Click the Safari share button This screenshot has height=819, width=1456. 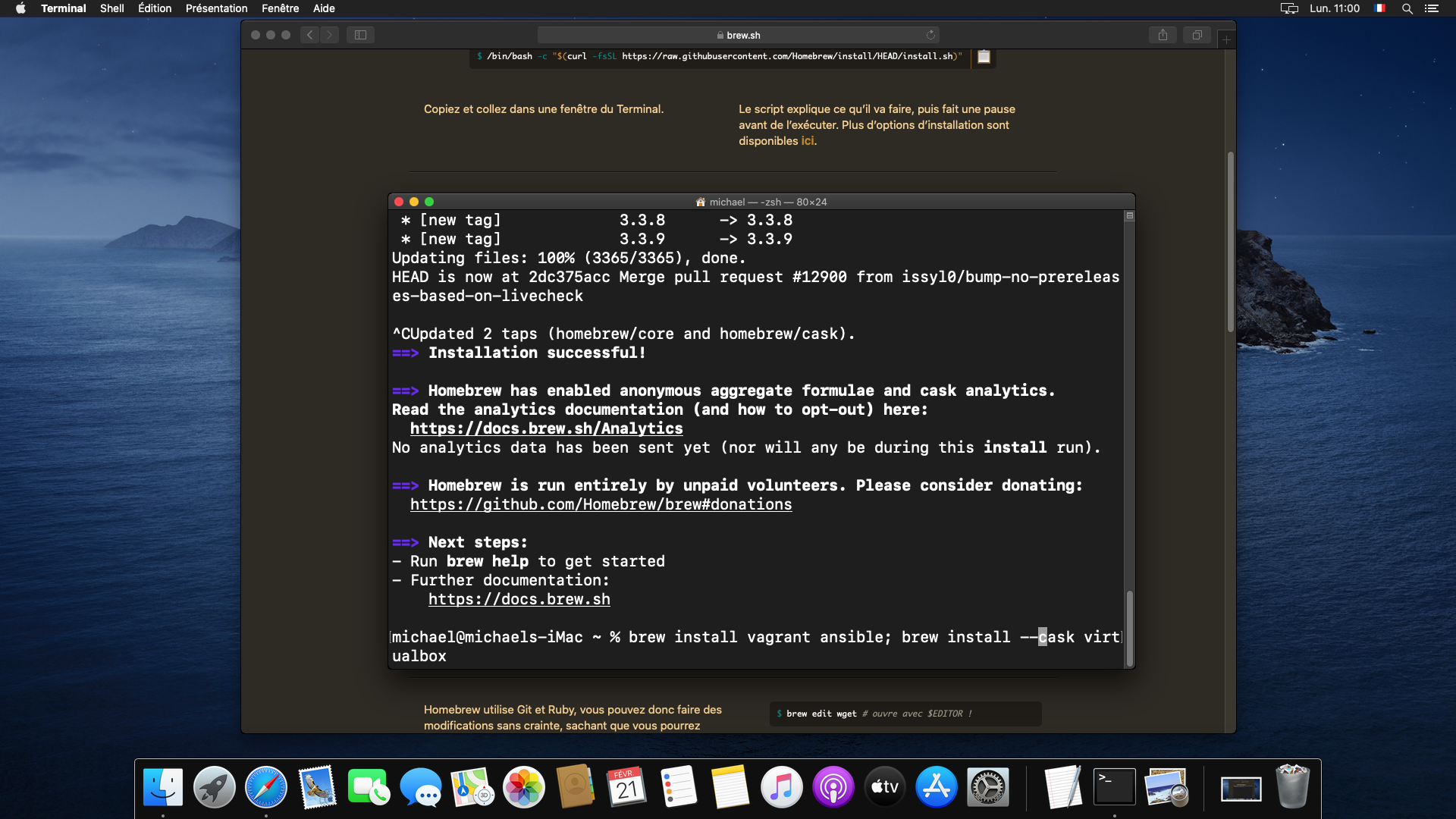pos(1163,35)
